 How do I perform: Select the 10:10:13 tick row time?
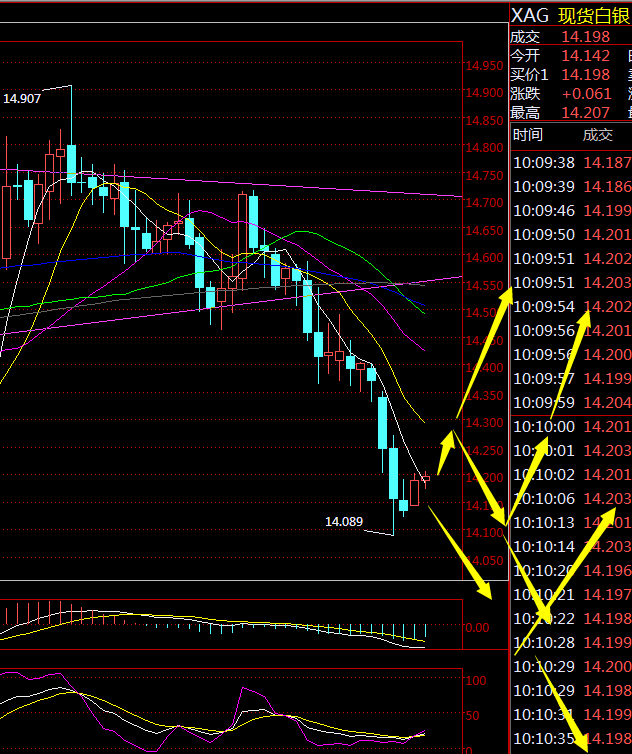point(544,523)
